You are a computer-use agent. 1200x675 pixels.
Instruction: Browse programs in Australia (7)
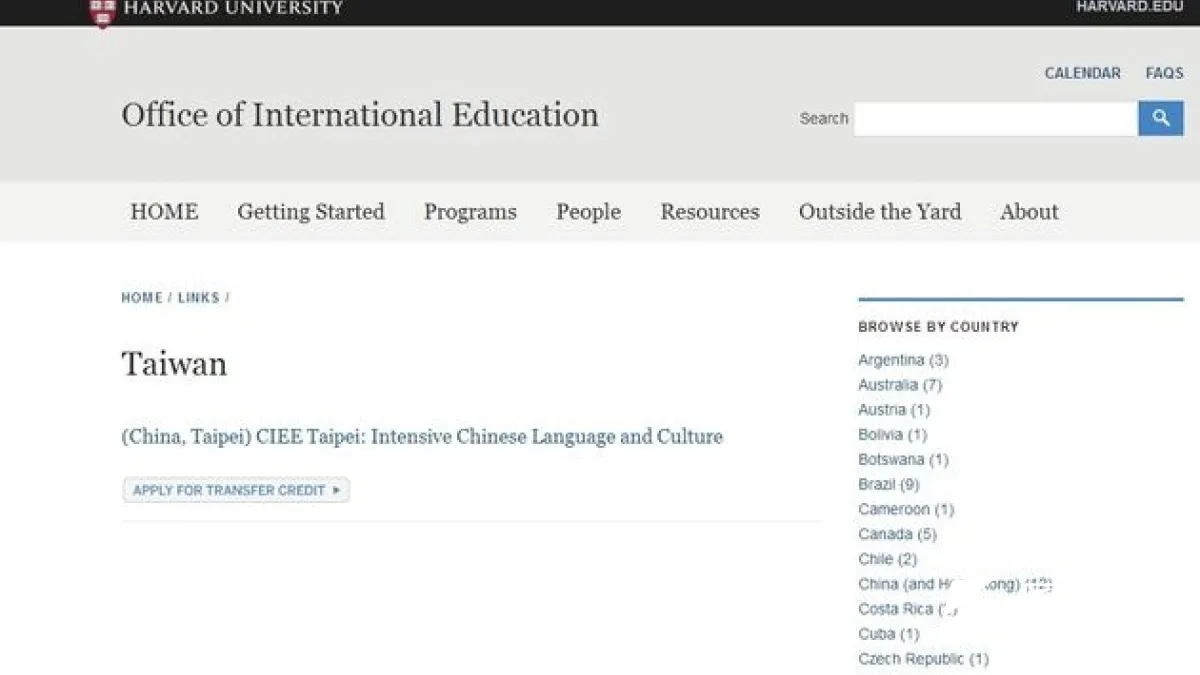(x=900, y=385)
